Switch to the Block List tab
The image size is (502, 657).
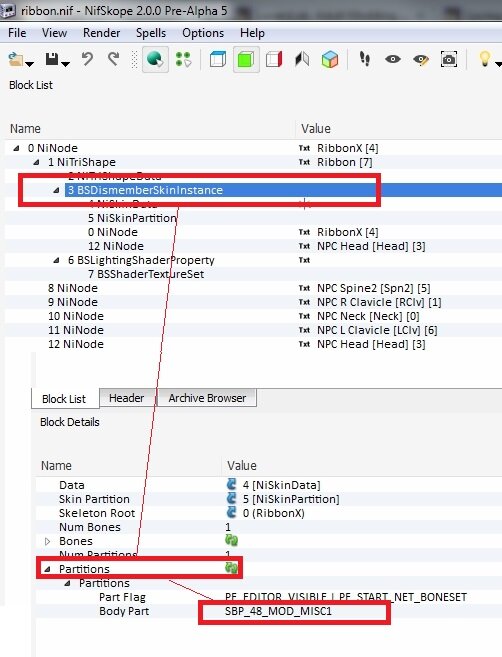point(64,398)
